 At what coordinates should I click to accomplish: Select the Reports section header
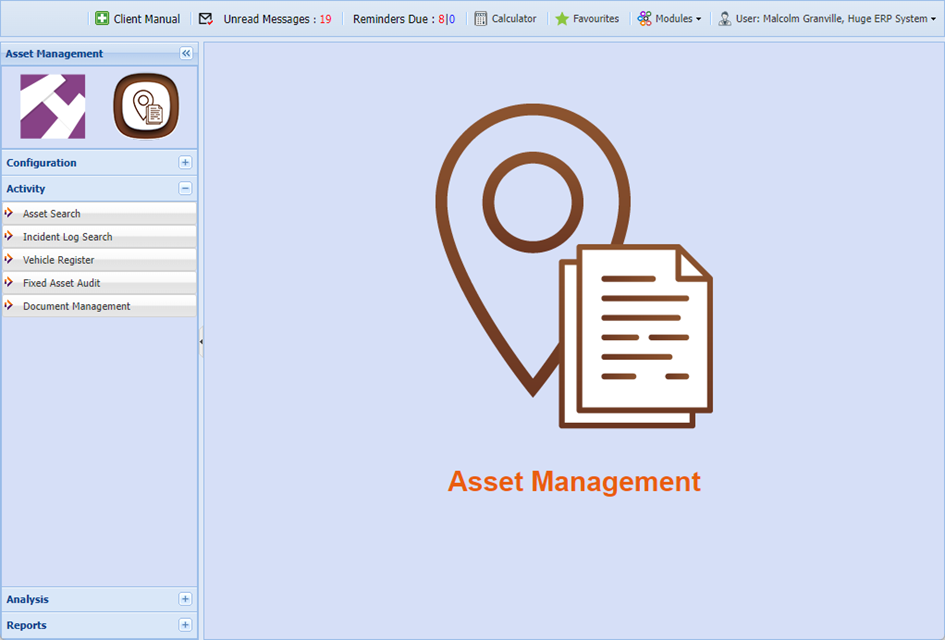(99, 625)
